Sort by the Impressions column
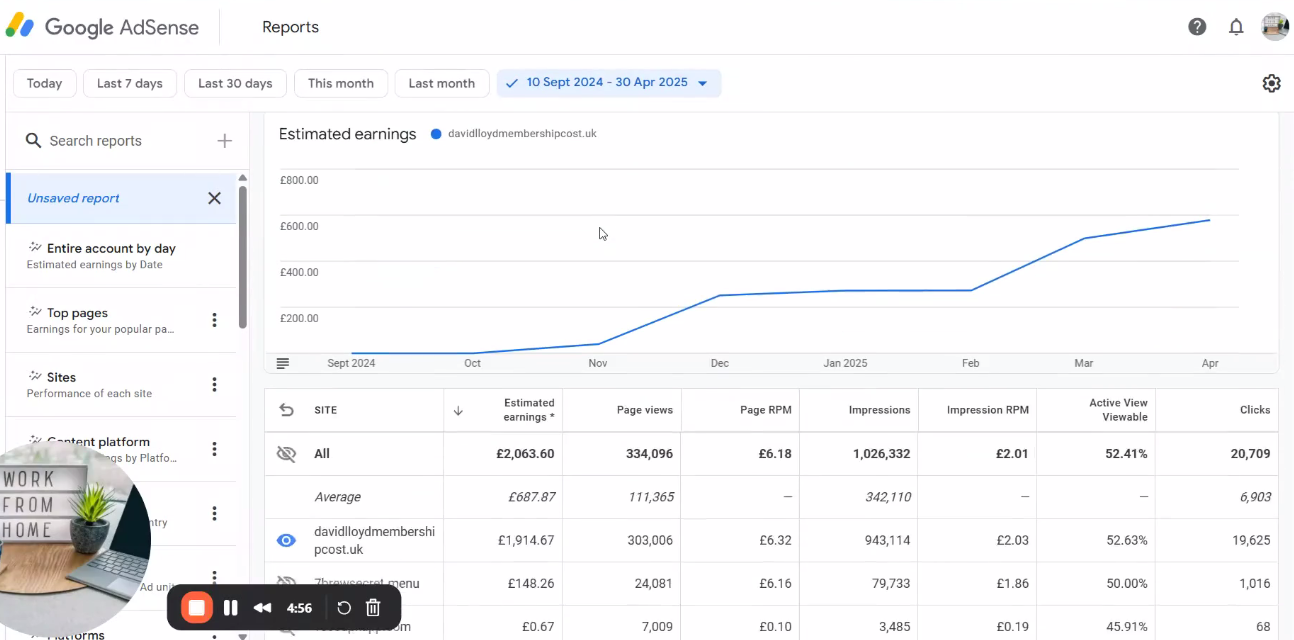 pyautogui.click(x=880, y=410)
